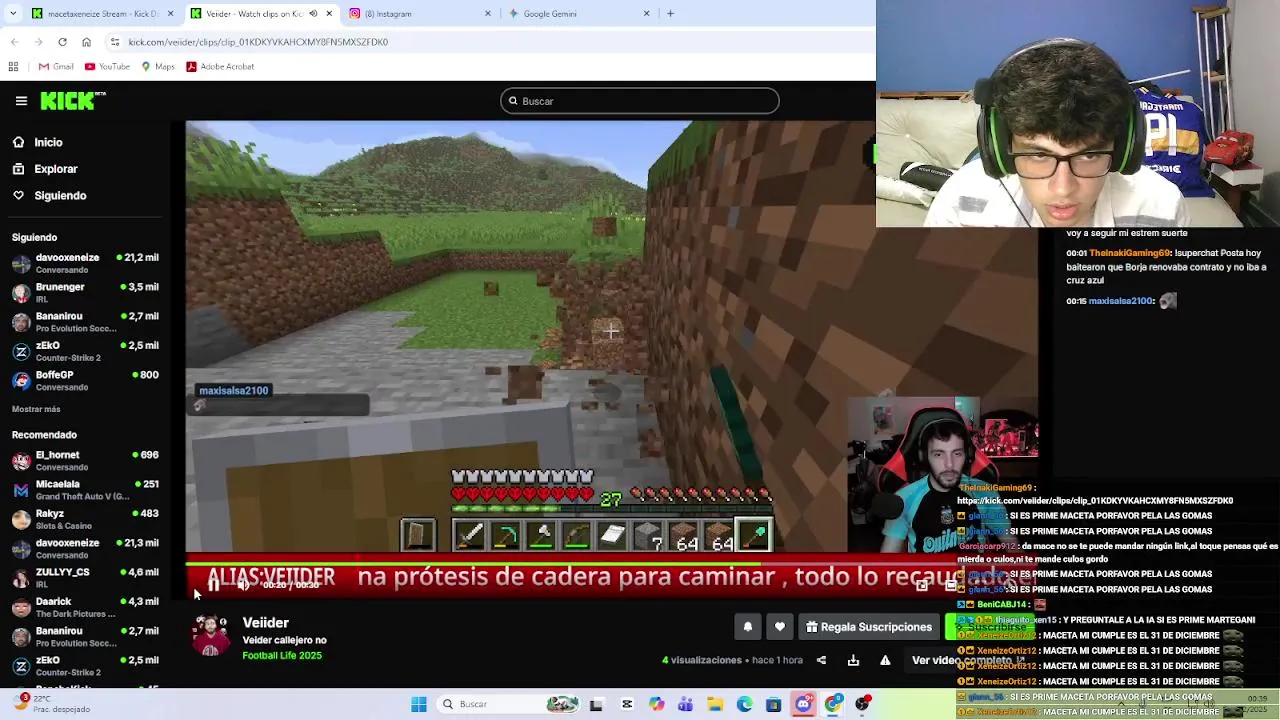Open Explorar in sidebar

click(x=55, y=169)
